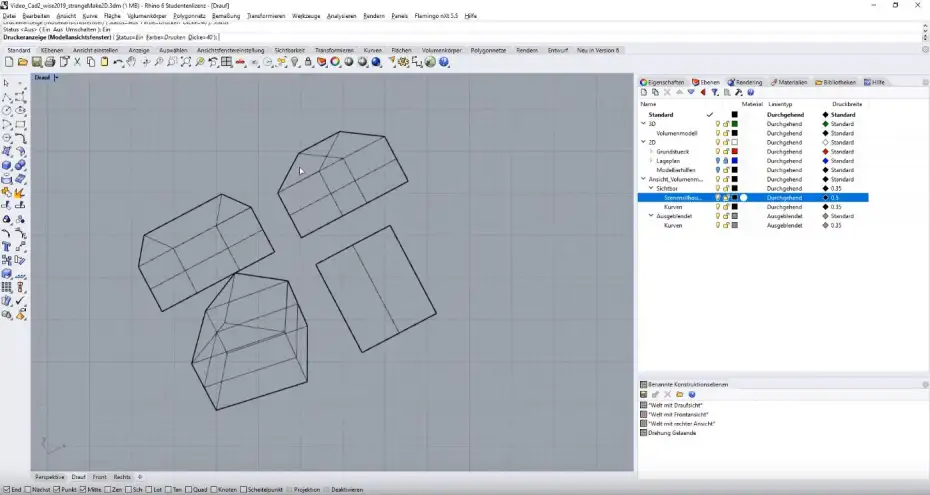Viewport: 930px width, 495px height.
Task: Click the four-viewport layout grid icon
Action: 227,62
